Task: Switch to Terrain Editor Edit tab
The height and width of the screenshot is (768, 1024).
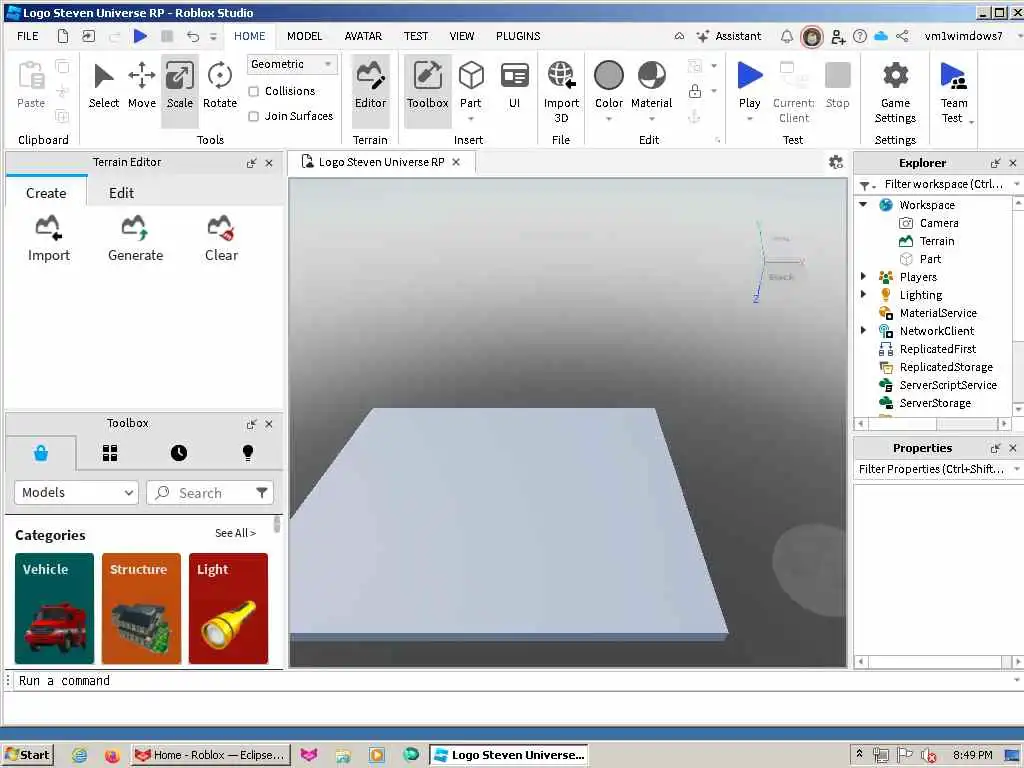Action: [x=121, y=193]
